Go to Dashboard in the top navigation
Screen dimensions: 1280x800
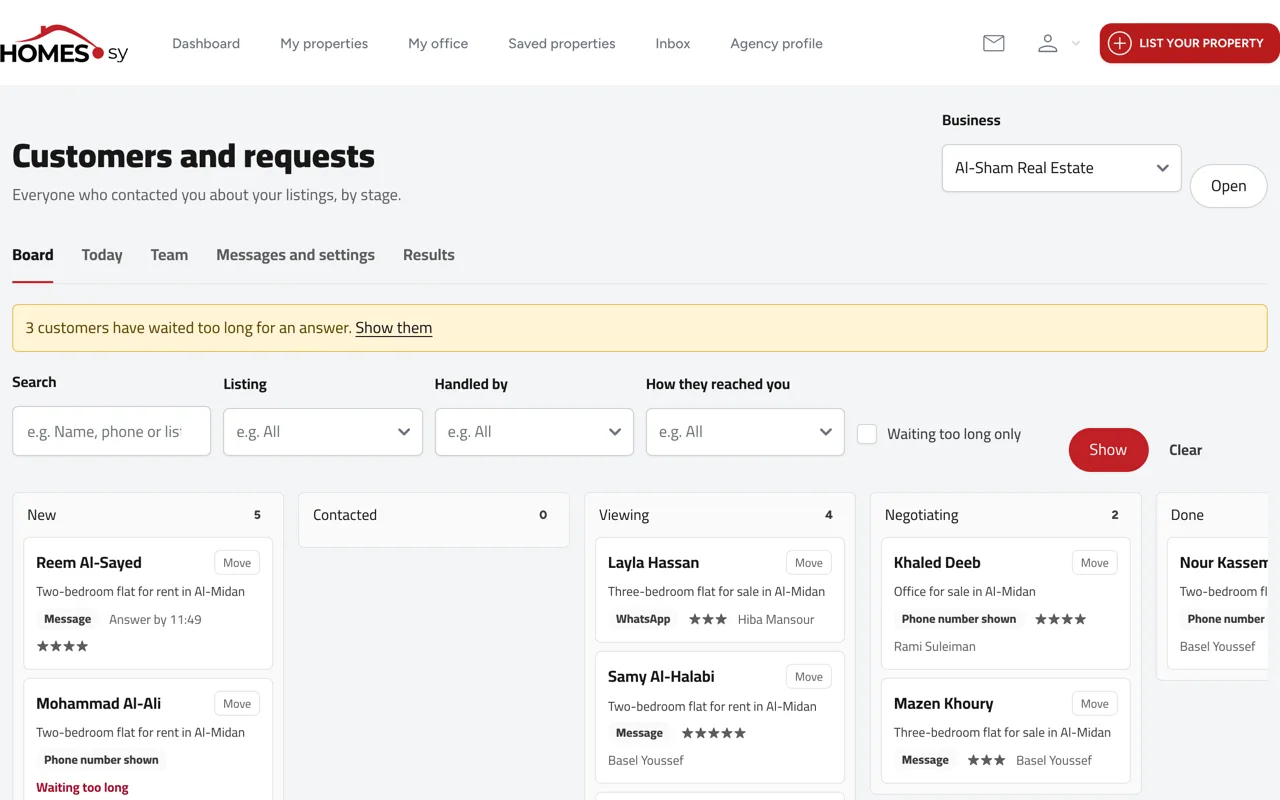click(x=206, y=44)
